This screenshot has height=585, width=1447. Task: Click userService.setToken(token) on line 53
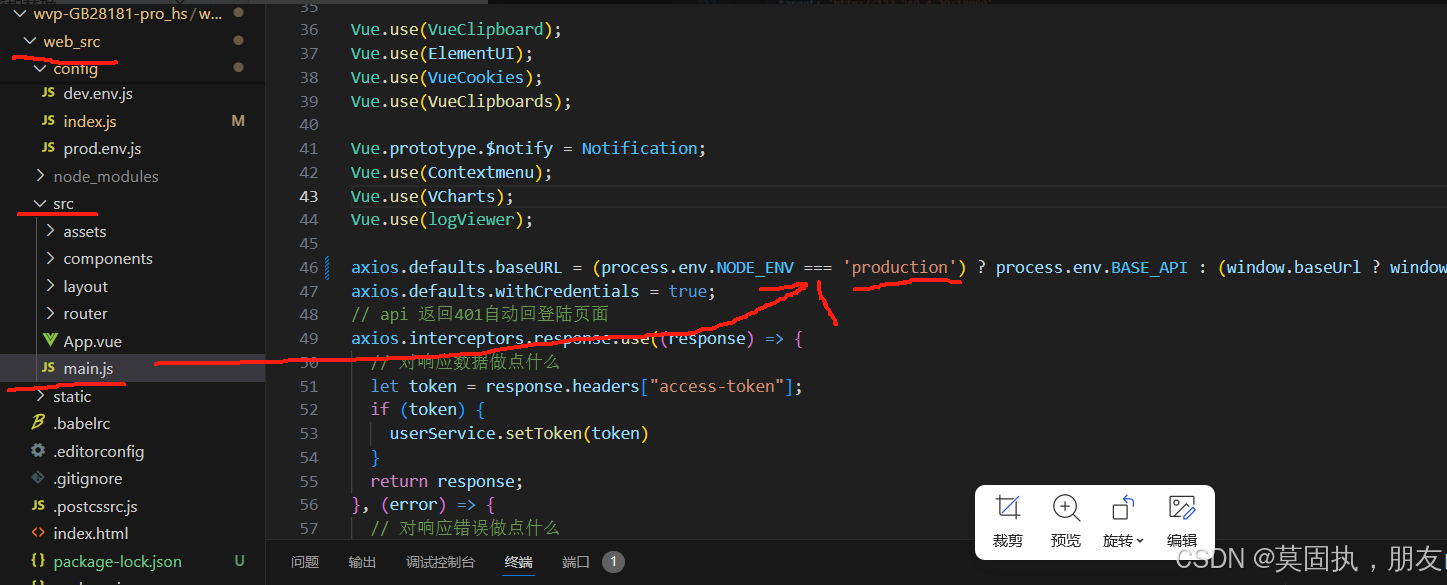pos(519,433)
